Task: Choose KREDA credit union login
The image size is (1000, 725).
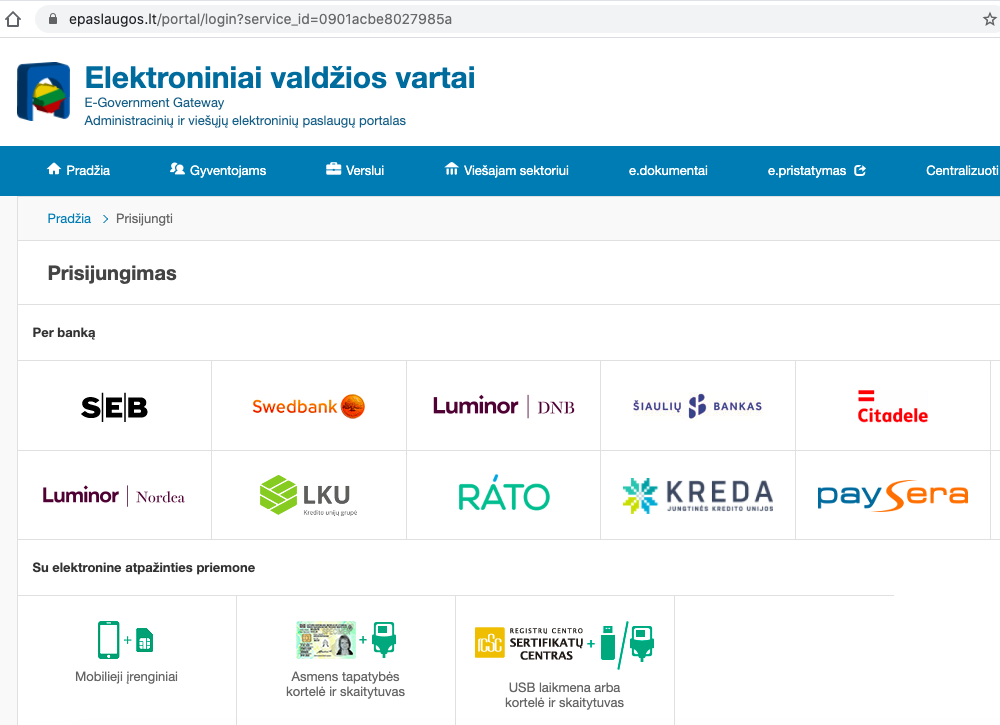Action: coord(698,495)
